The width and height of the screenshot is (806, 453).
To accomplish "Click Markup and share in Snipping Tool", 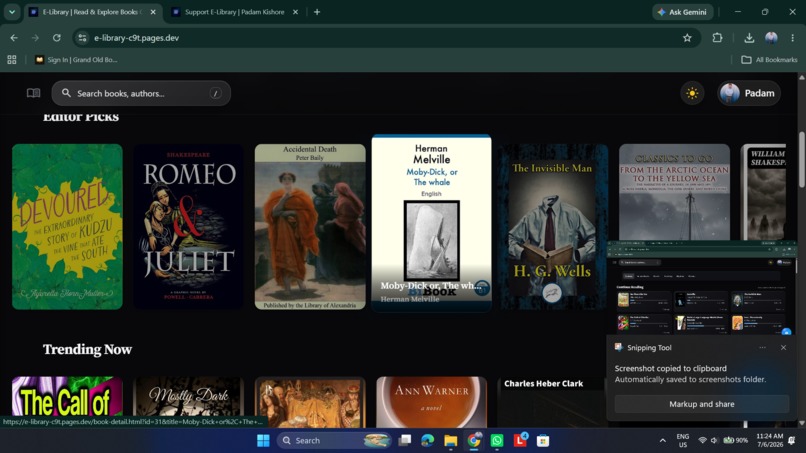I will click(702, 404).
